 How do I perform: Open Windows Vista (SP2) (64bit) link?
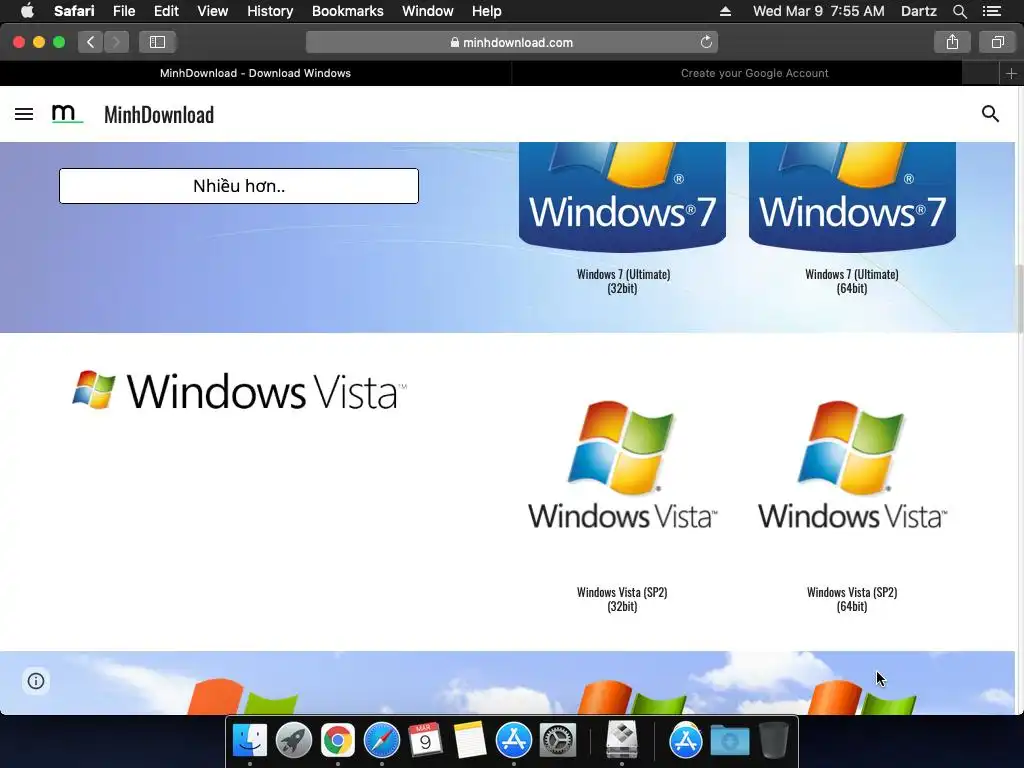point(852,599)
